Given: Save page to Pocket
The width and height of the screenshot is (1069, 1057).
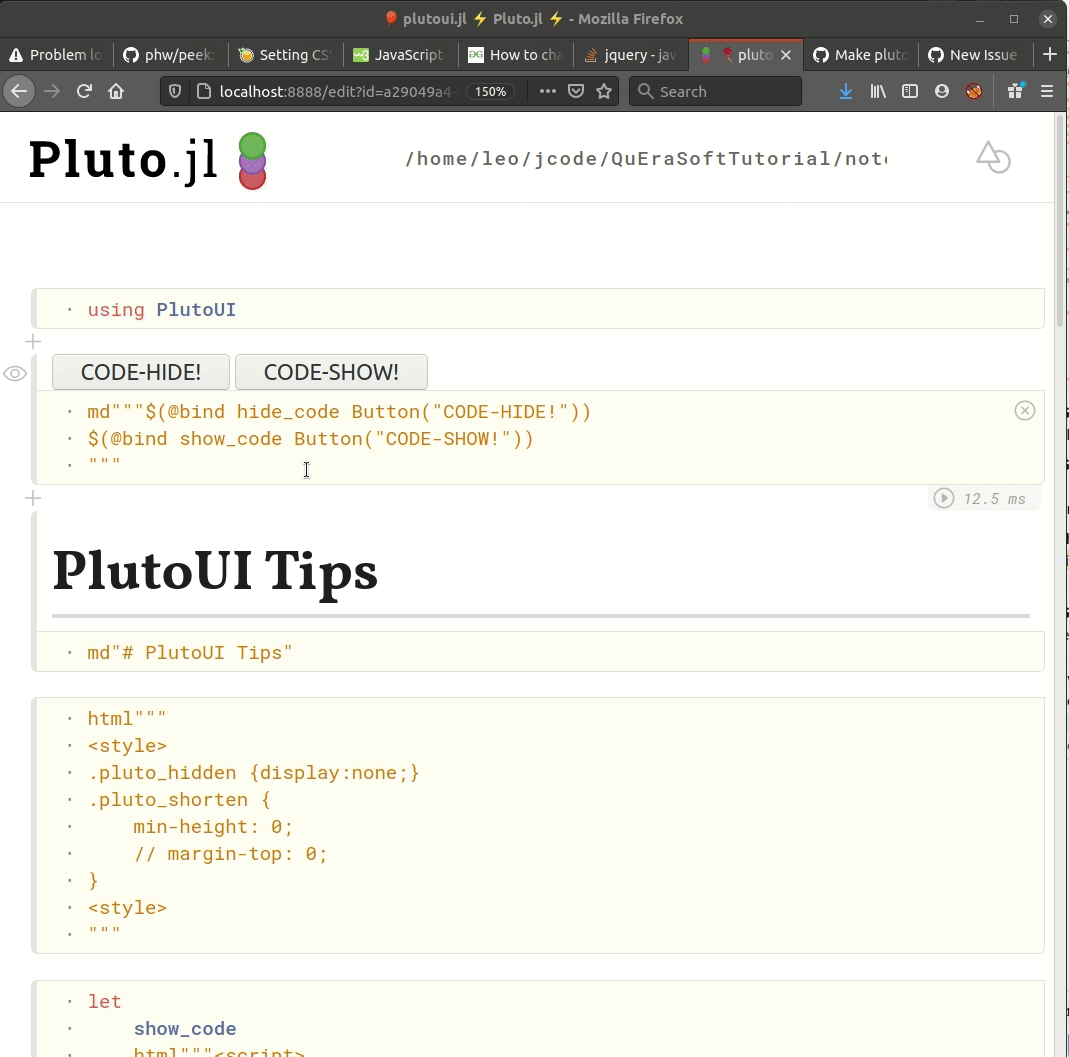Looking at the screenshot, I should pos(576,91).
